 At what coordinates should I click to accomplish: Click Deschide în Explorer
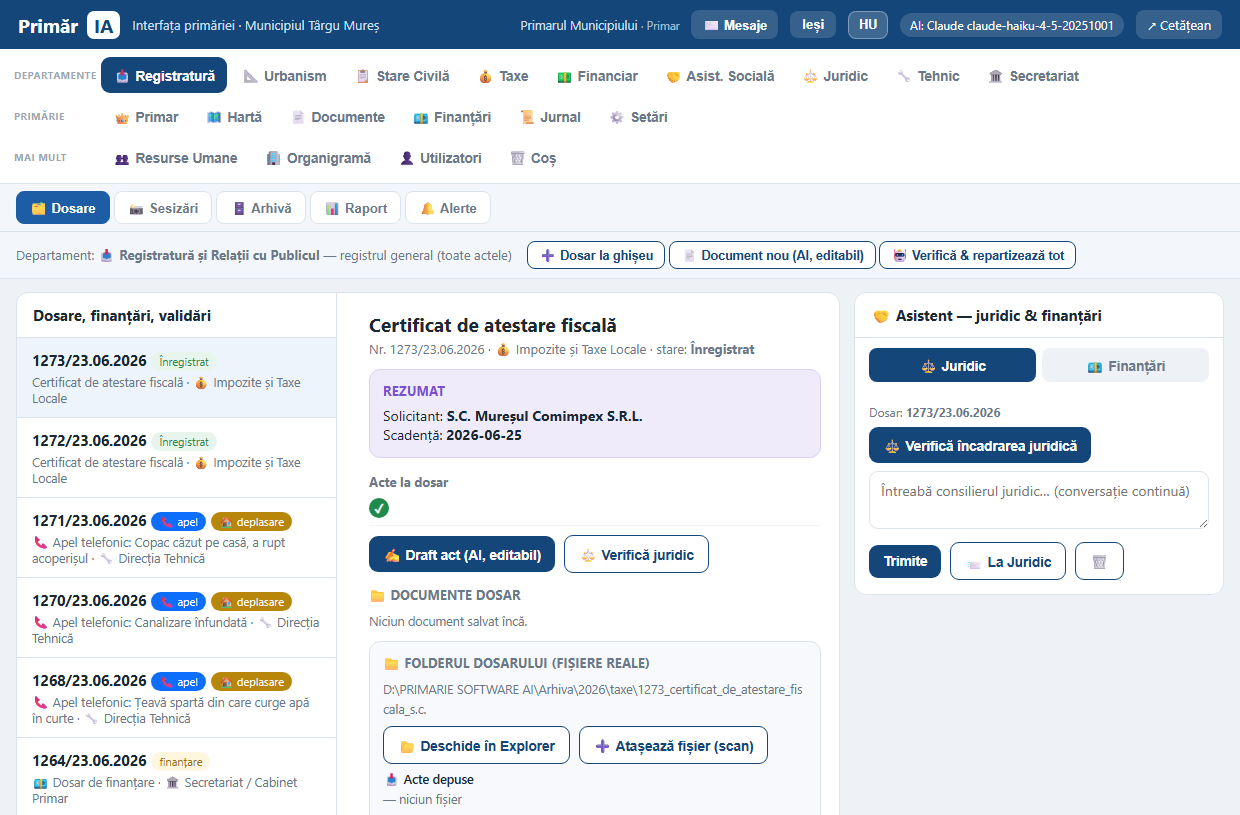[476, 746]
